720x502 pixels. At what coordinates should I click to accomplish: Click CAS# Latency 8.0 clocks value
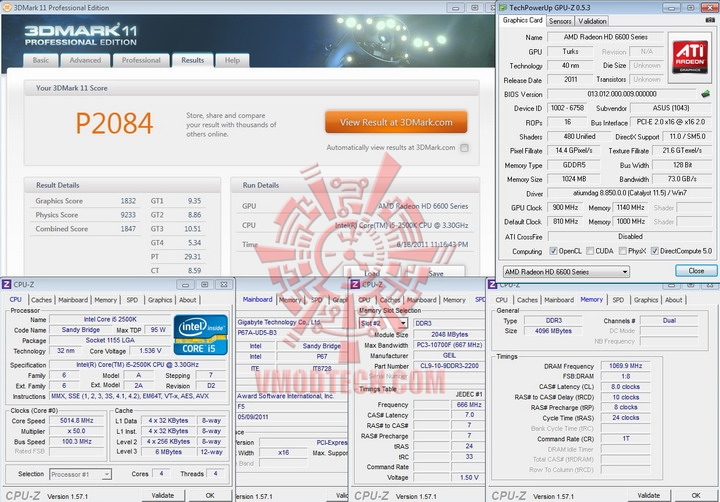point(625,387)
